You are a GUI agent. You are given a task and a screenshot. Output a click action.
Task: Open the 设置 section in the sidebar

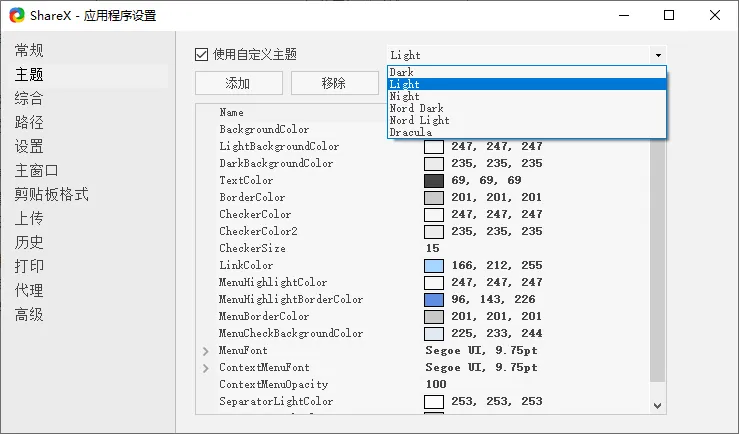tap(29, 146)
